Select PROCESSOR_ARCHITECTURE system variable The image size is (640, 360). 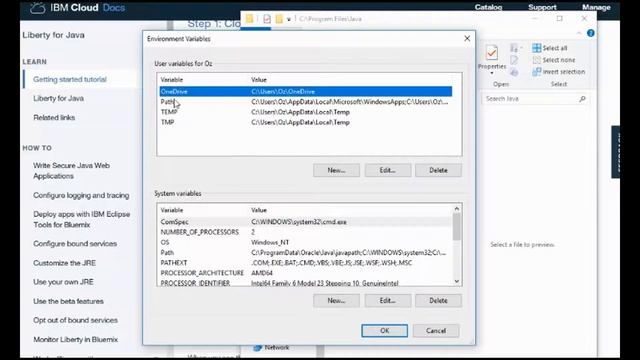305,273
